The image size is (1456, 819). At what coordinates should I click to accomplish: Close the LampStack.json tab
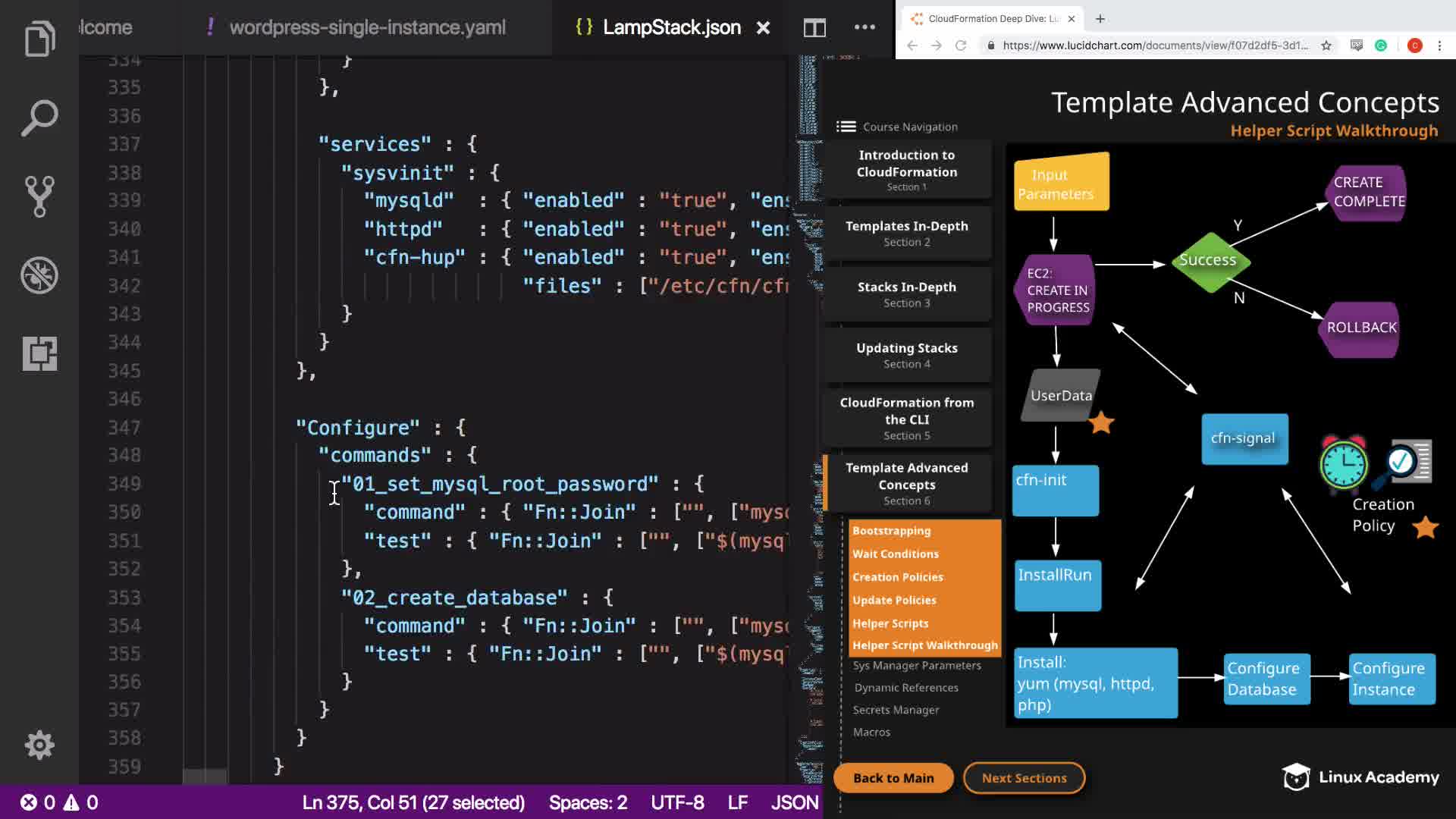tap(763, 28)
